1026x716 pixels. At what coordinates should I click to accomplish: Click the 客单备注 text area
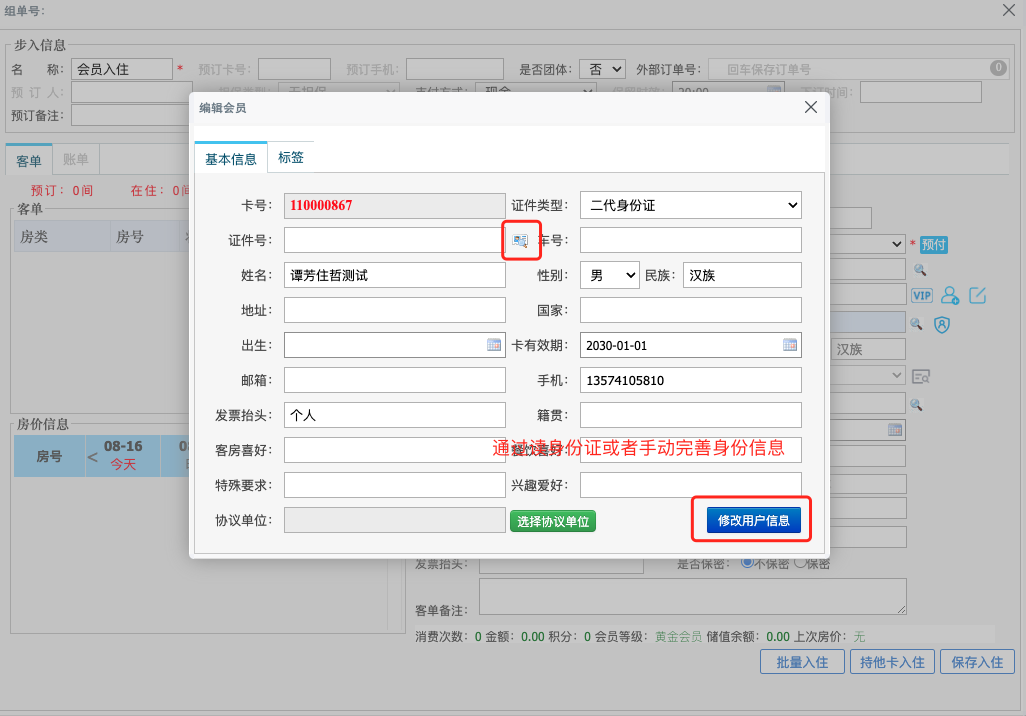(x=692, y=596)
